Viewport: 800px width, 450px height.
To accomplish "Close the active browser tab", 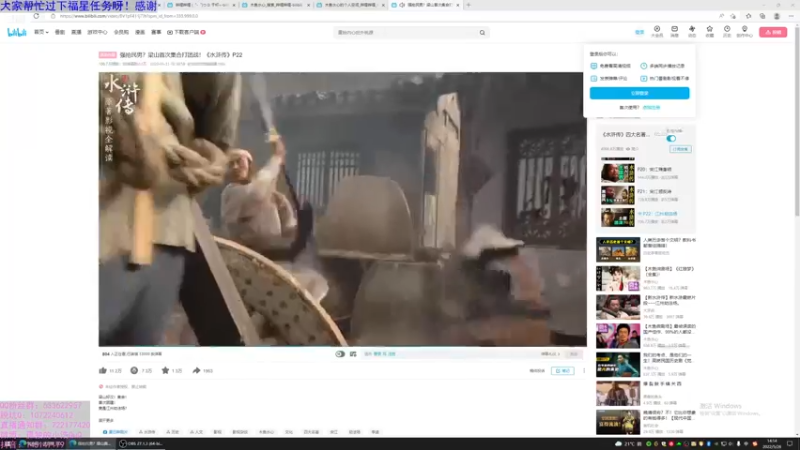I will [x=458, y=5].
